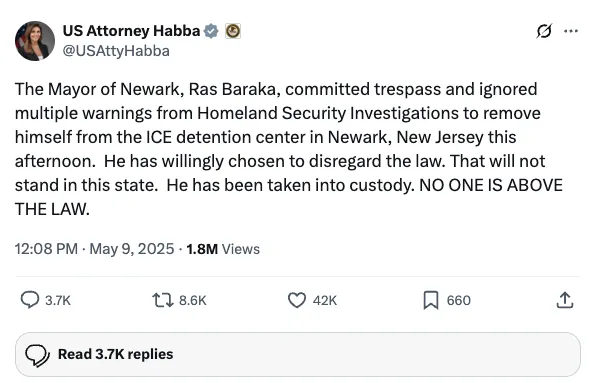This screenshot has height=383, width=597.
Task: Open Habba's profile picture
Action: pos(35,41)
